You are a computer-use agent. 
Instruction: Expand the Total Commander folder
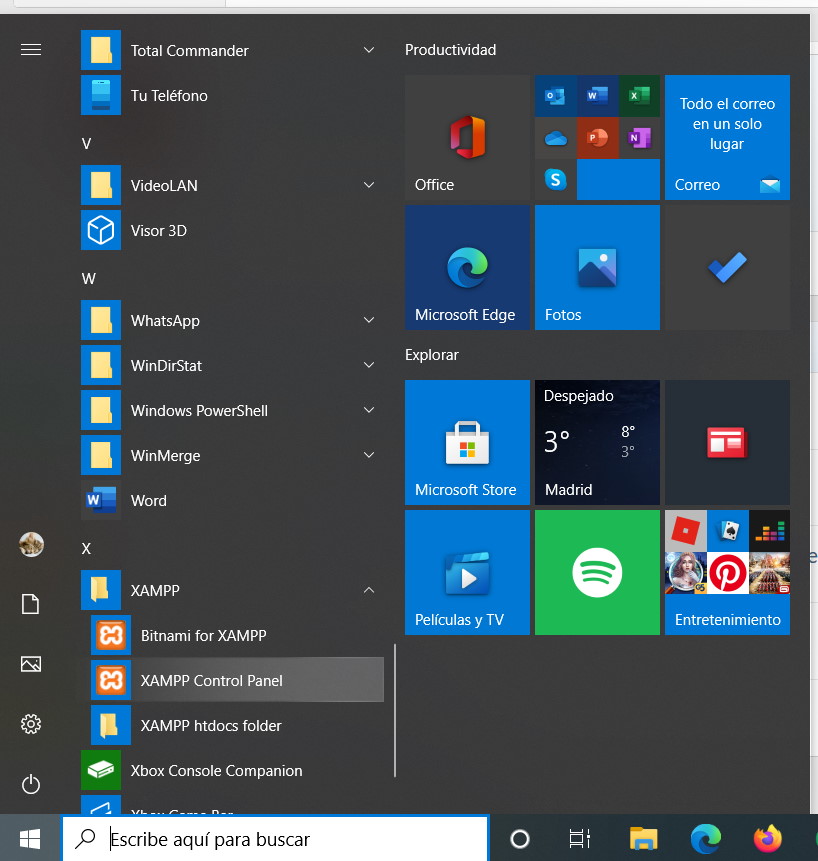[232, 50]
